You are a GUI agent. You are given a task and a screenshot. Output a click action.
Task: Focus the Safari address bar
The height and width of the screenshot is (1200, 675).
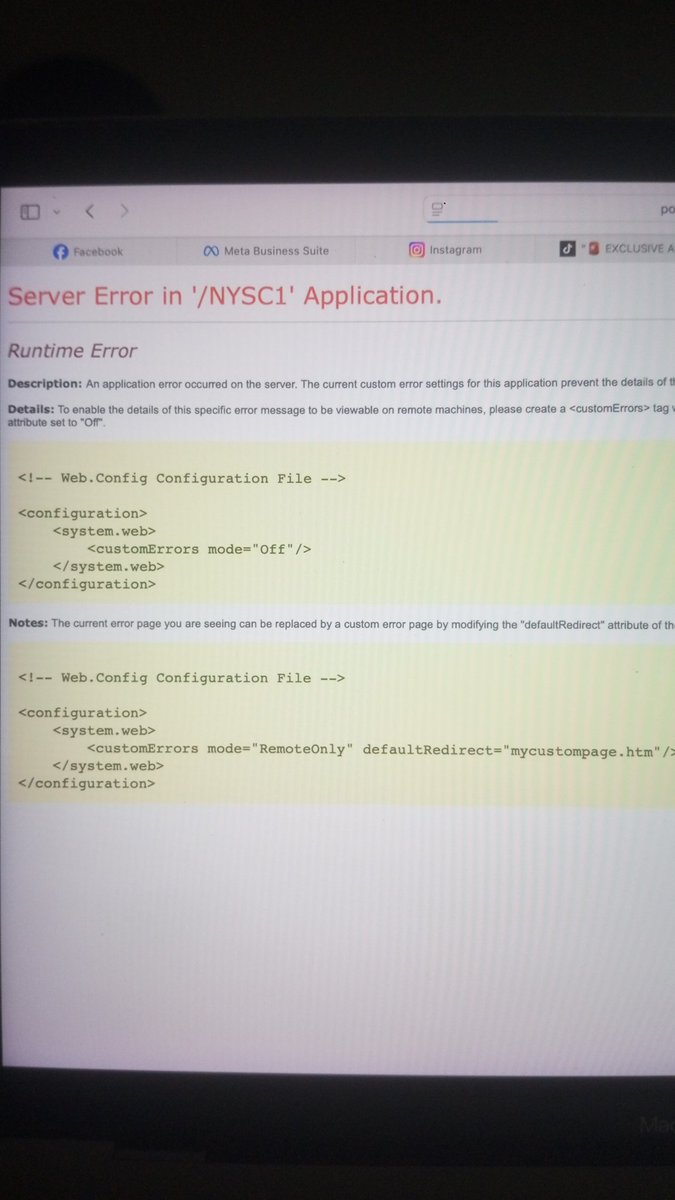[x=550, y=210]
